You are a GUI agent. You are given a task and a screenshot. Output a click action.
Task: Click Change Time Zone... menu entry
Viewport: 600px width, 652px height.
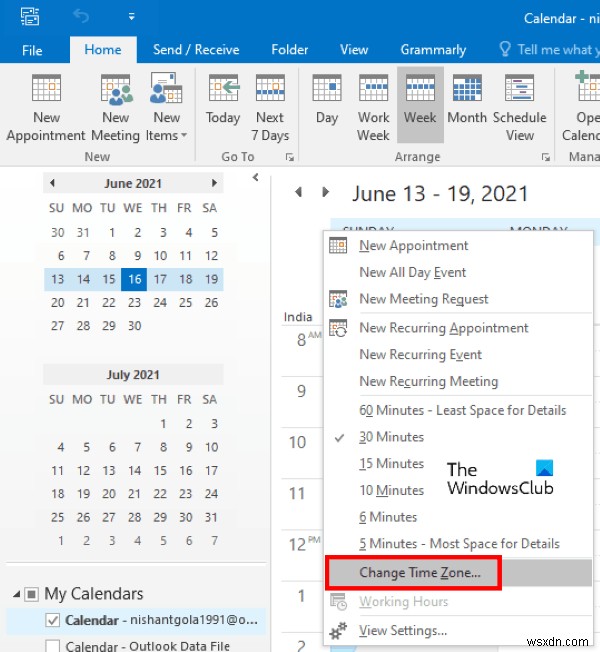458,573
